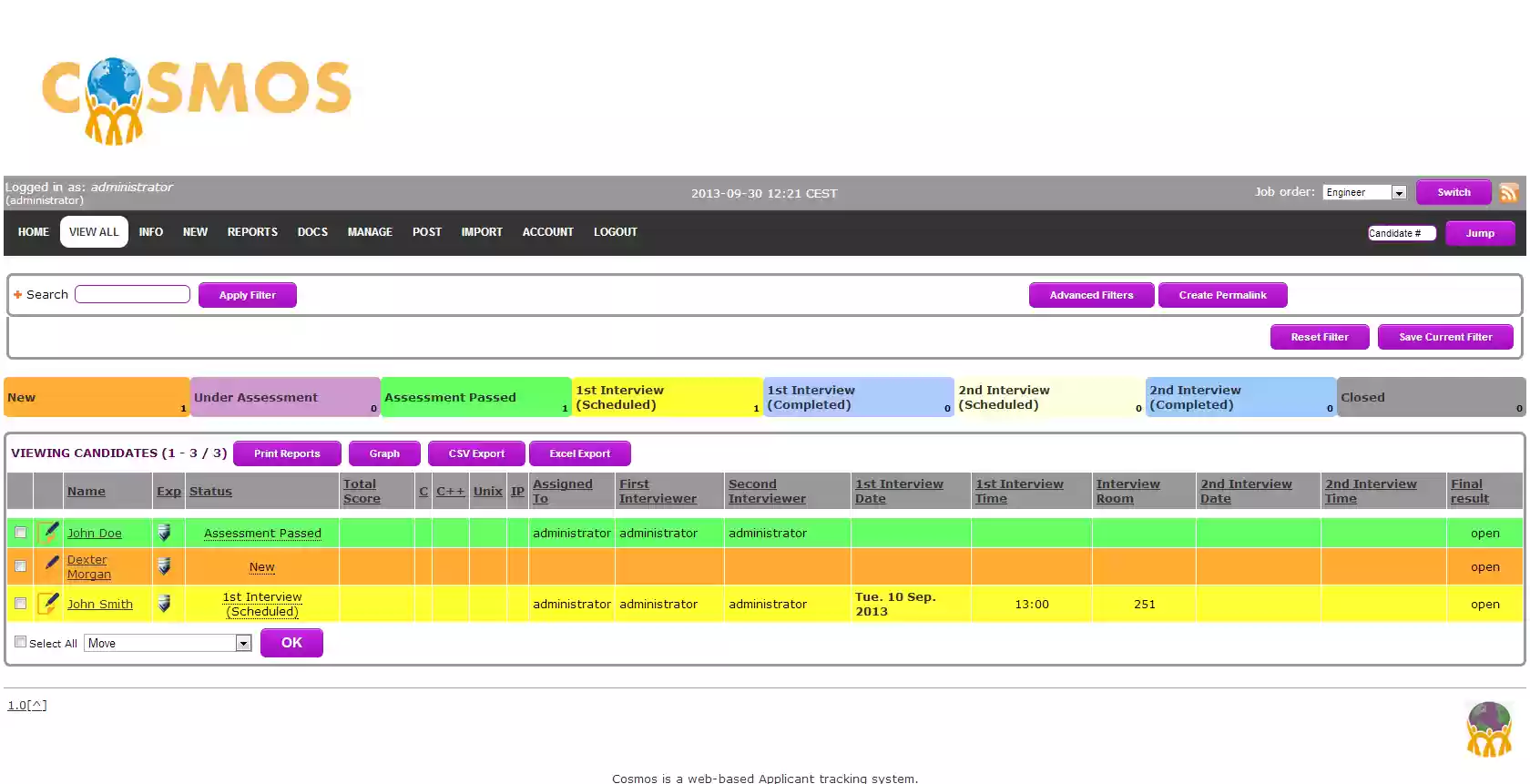1530x784 pixels.
Task: Select VIEW ALL menu item
Action: click(94, 232)
